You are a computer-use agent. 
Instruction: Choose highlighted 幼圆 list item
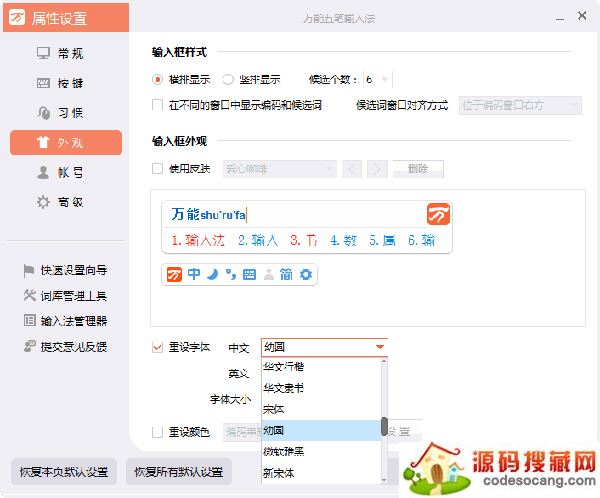coord(321,431)
